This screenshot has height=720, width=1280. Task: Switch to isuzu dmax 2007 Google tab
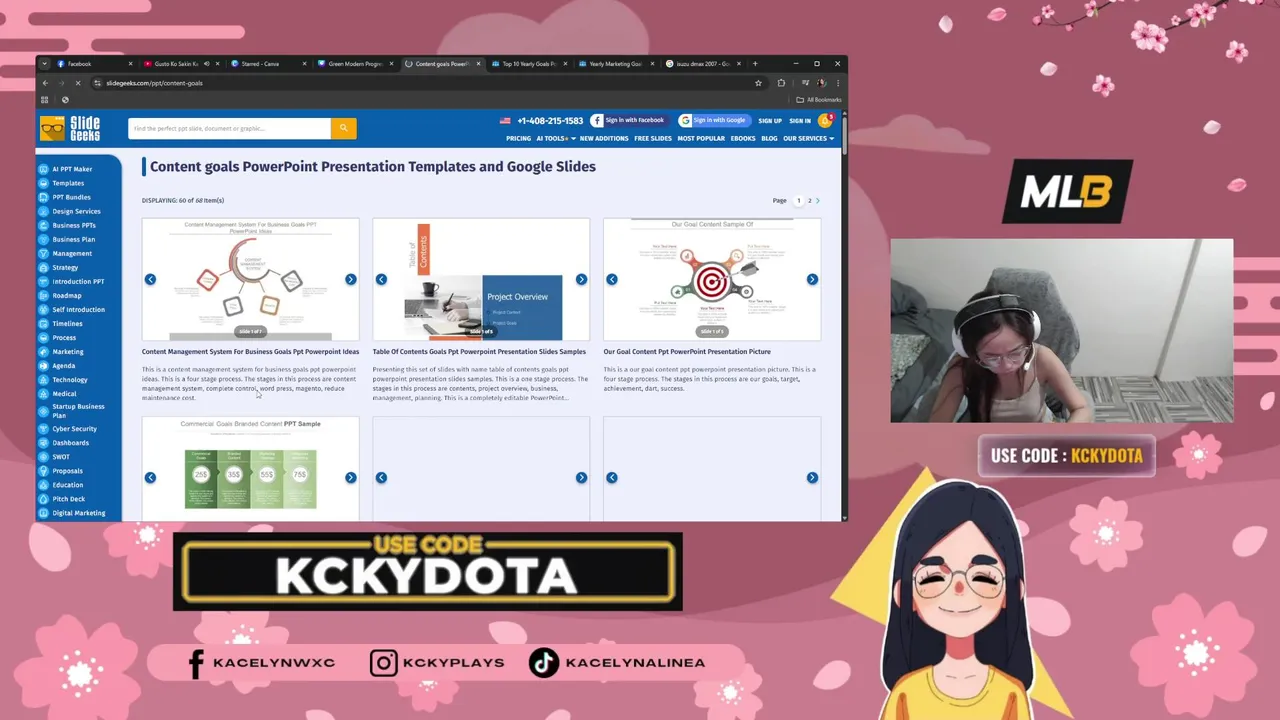pos(703,64)
